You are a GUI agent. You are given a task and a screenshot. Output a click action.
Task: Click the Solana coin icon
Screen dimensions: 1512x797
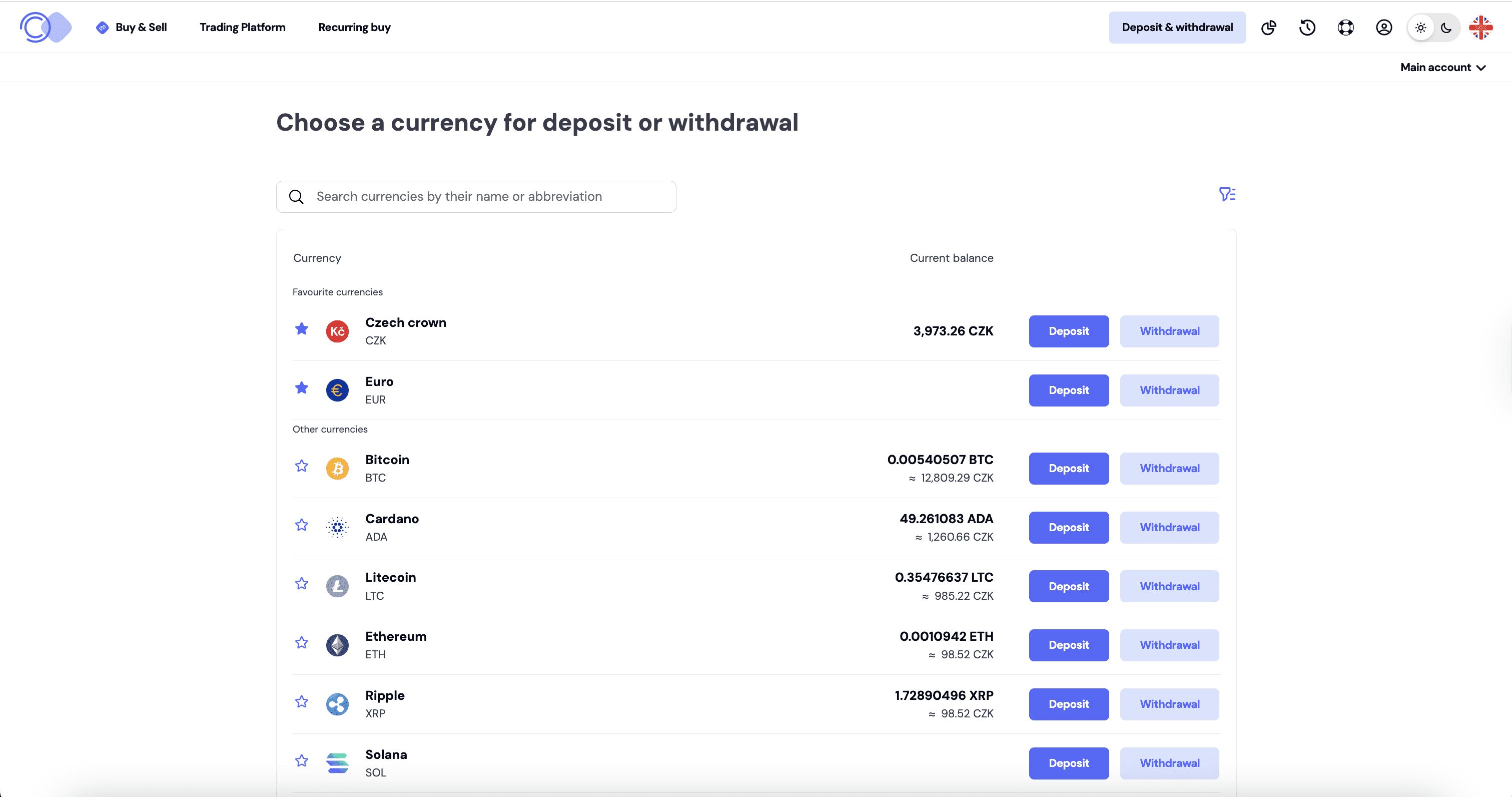pos(338,763)
